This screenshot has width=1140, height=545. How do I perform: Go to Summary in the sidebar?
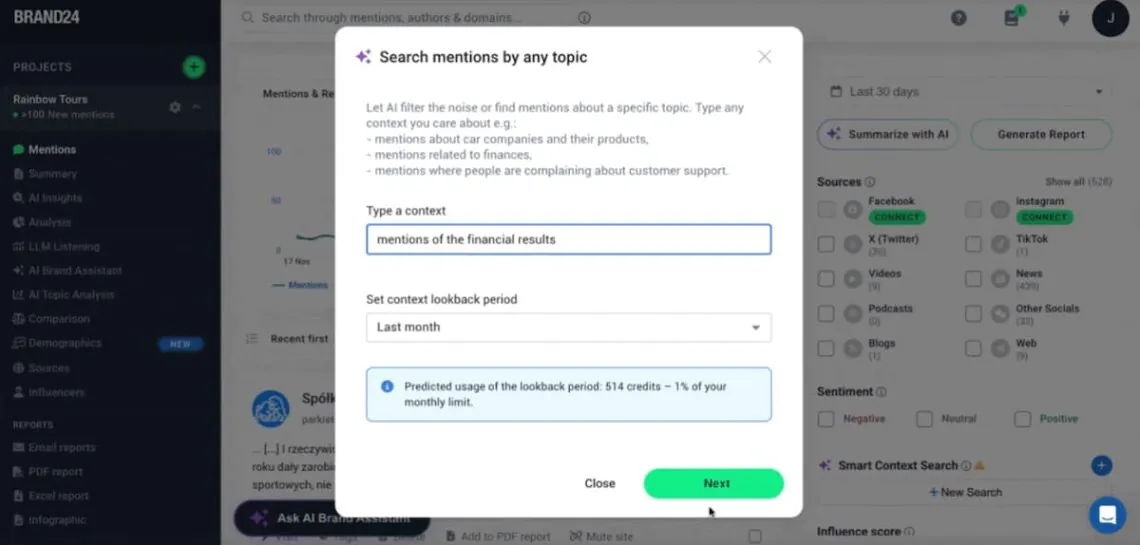(x=52, y=174)
